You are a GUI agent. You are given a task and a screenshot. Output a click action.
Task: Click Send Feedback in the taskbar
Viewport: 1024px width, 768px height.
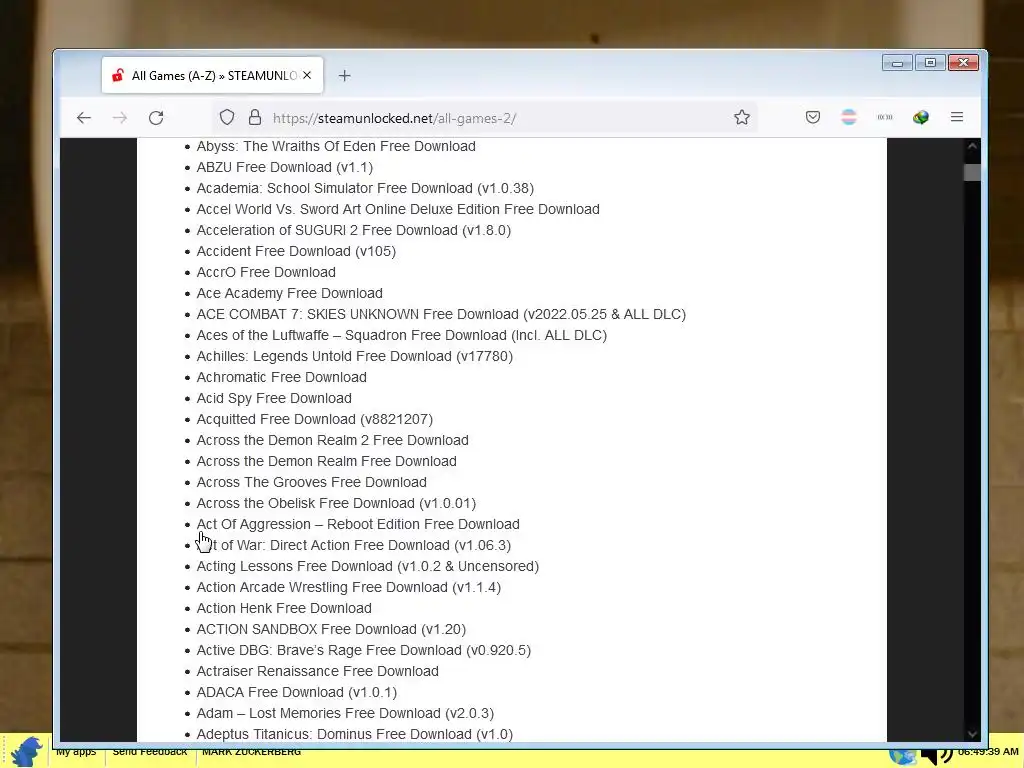tap(150, 752)
